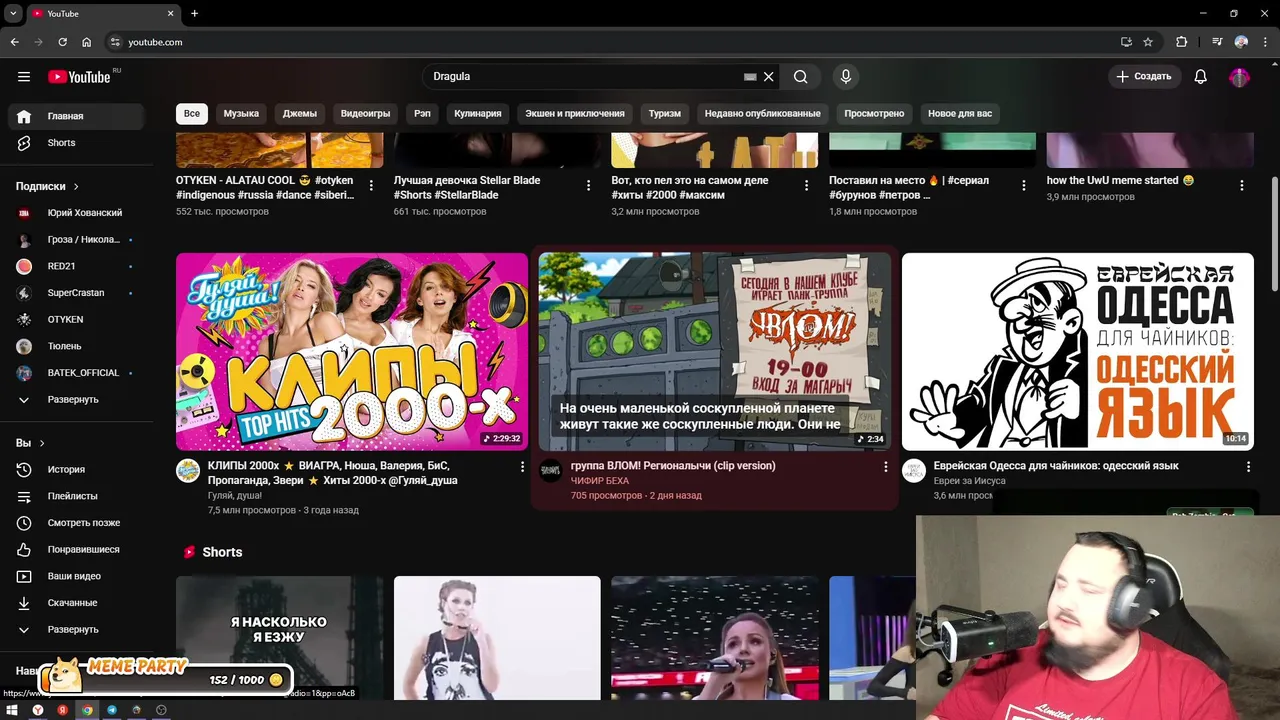The height and width of the screenshot is (720, 1280).
Task: Open notifications bell
Action: (1201, 76)
